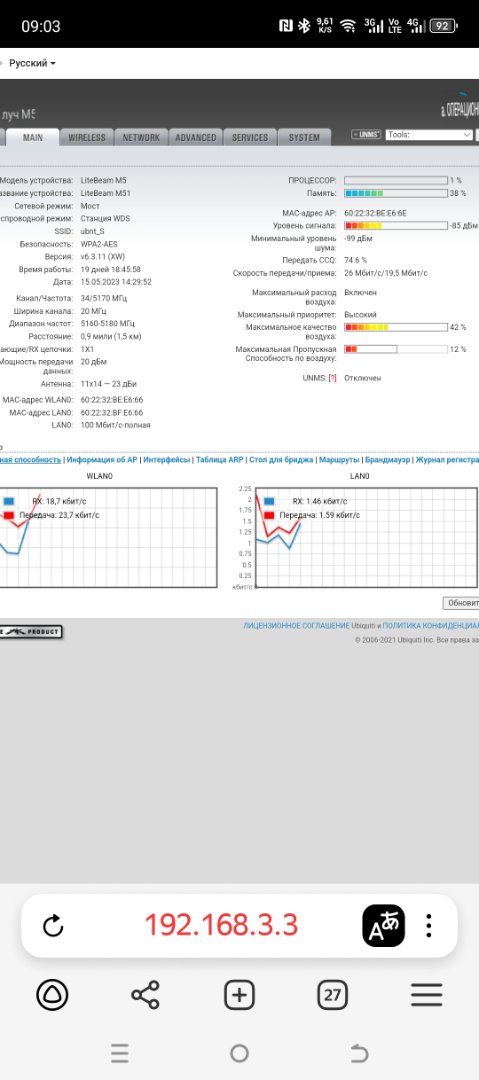This screenshot has width=479, height=1080.
Task: Click the signal level bar
Action: coord(396,225)
